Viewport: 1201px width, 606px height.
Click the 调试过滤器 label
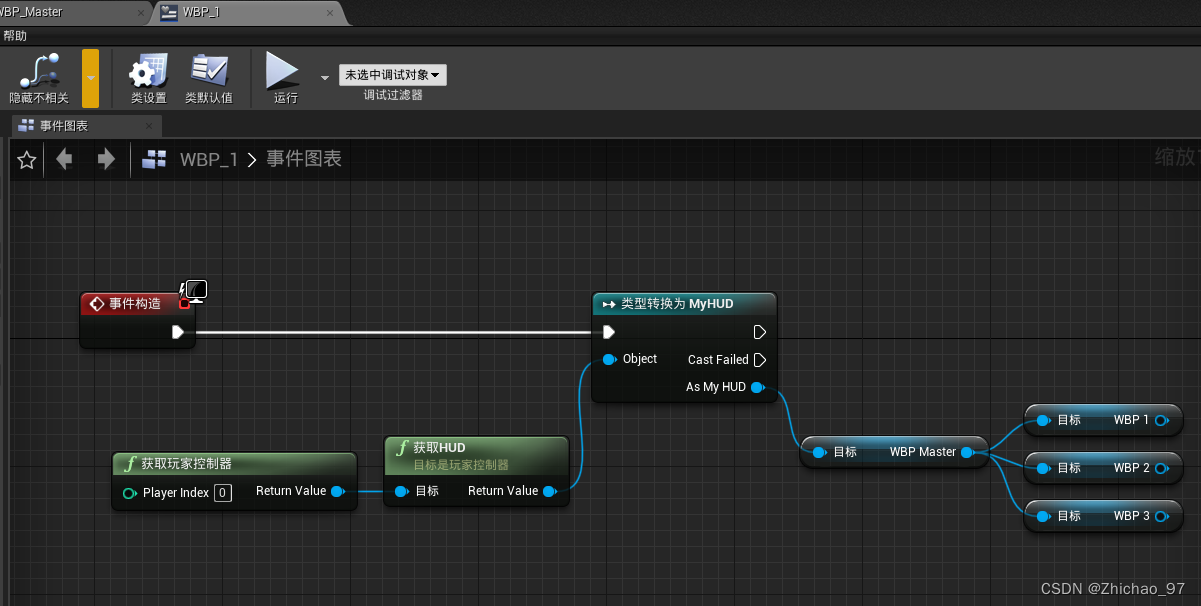tap(393, 95)
